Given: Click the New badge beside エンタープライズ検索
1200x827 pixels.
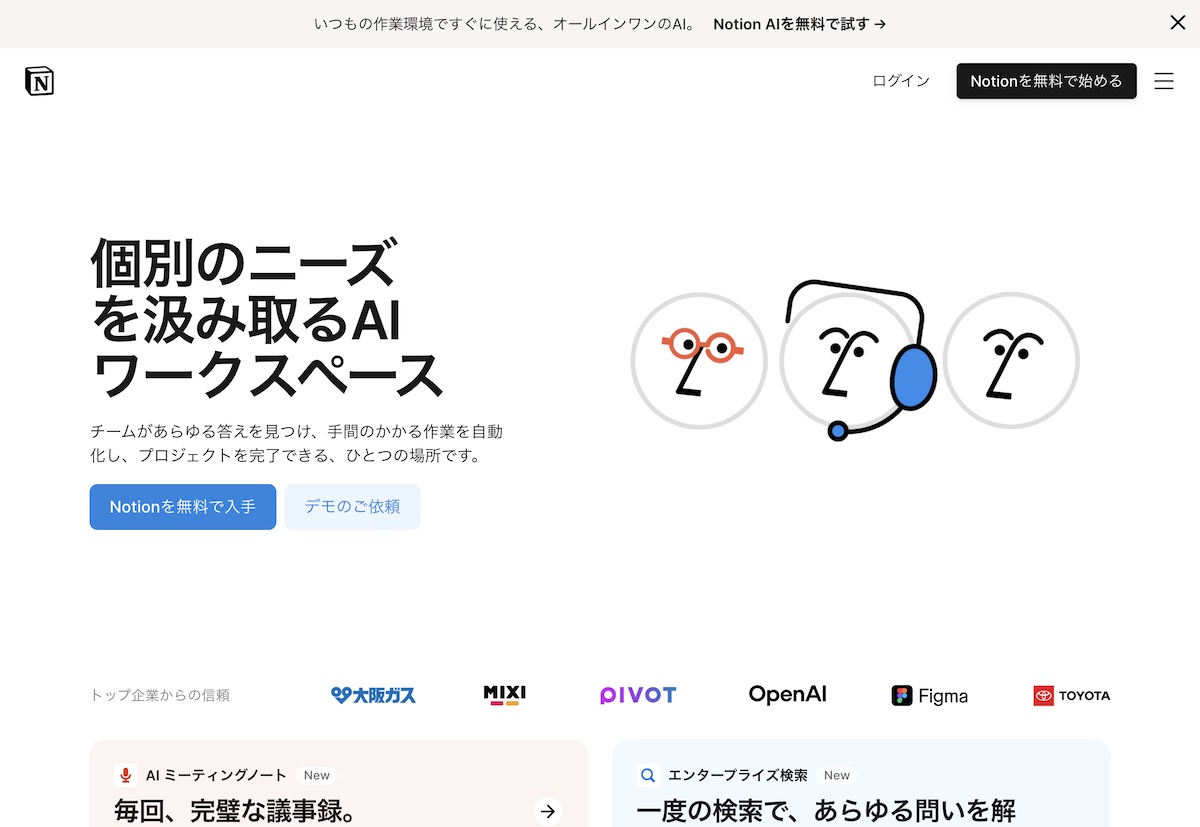Looking at the screenshot, I should 837,775.
